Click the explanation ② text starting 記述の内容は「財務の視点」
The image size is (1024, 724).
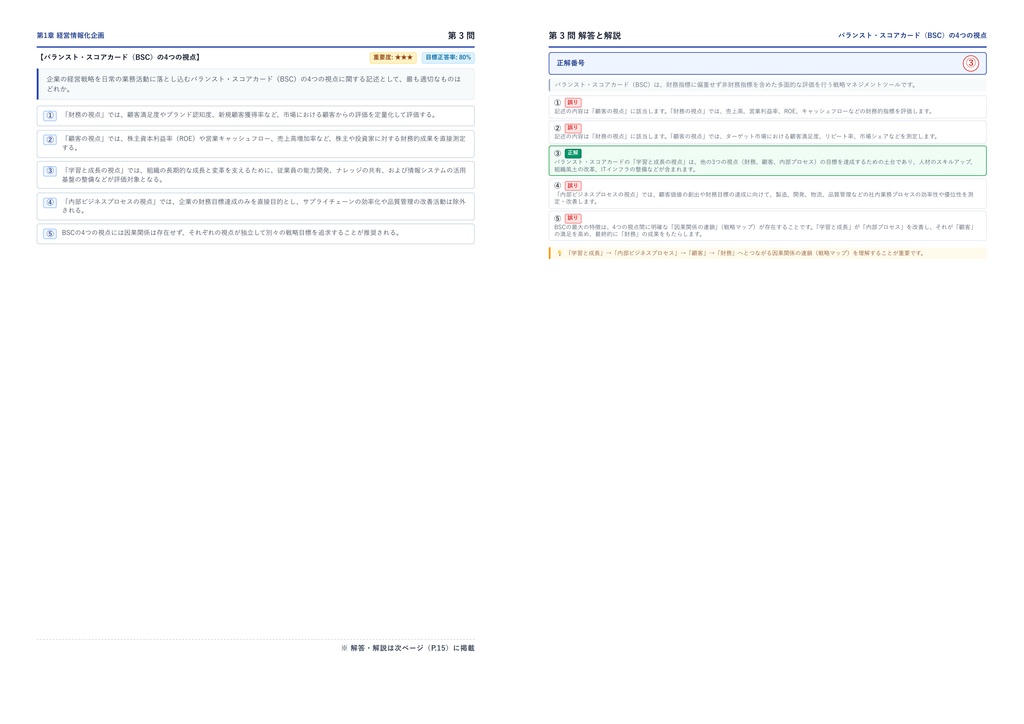point(746,137)
